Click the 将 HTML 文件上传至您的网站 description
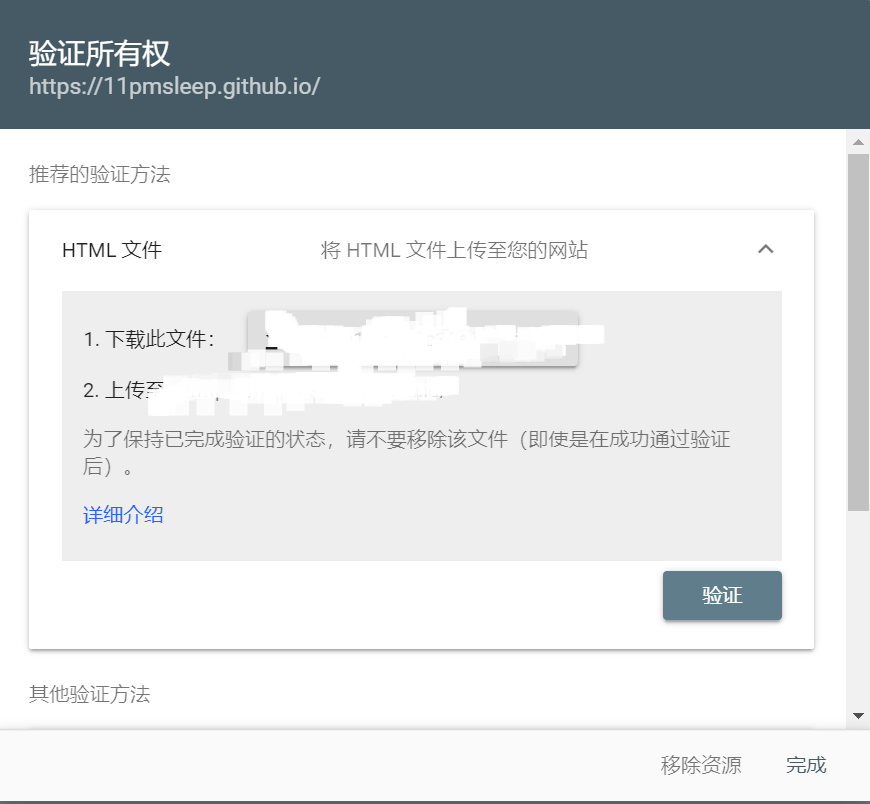The height and width of the screenshot is (804, 870). click(x=454, y=250)
